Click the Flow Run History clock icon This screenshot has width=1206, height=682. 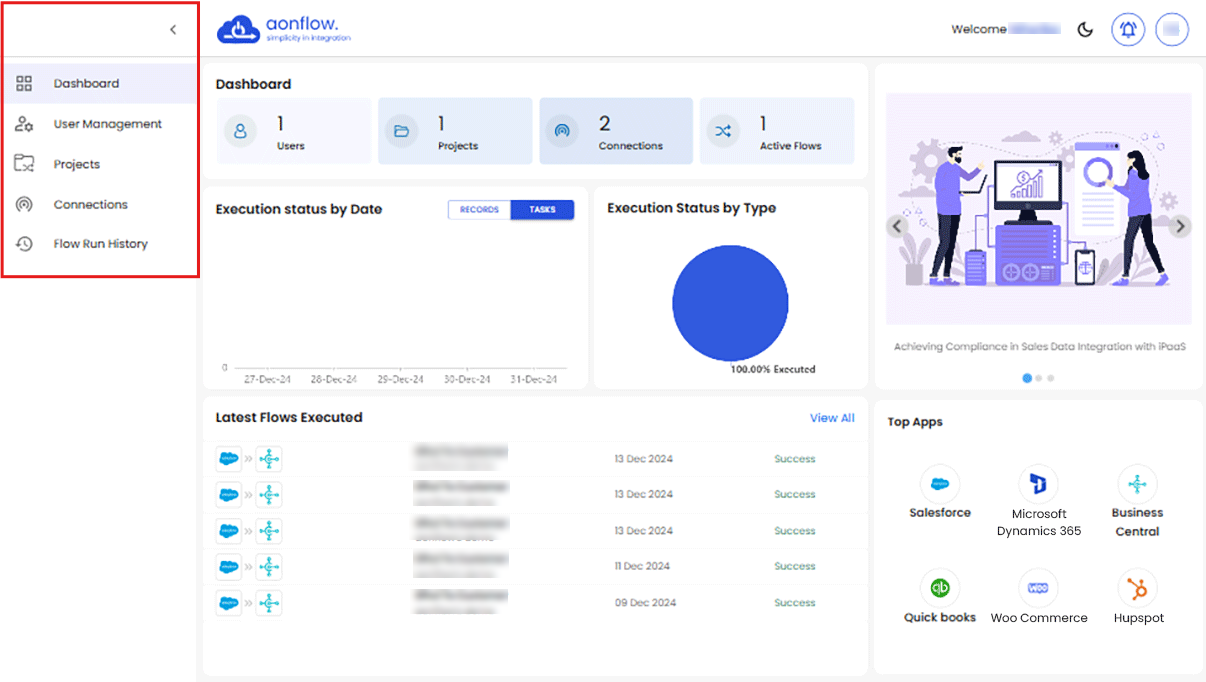pos(25,244)
